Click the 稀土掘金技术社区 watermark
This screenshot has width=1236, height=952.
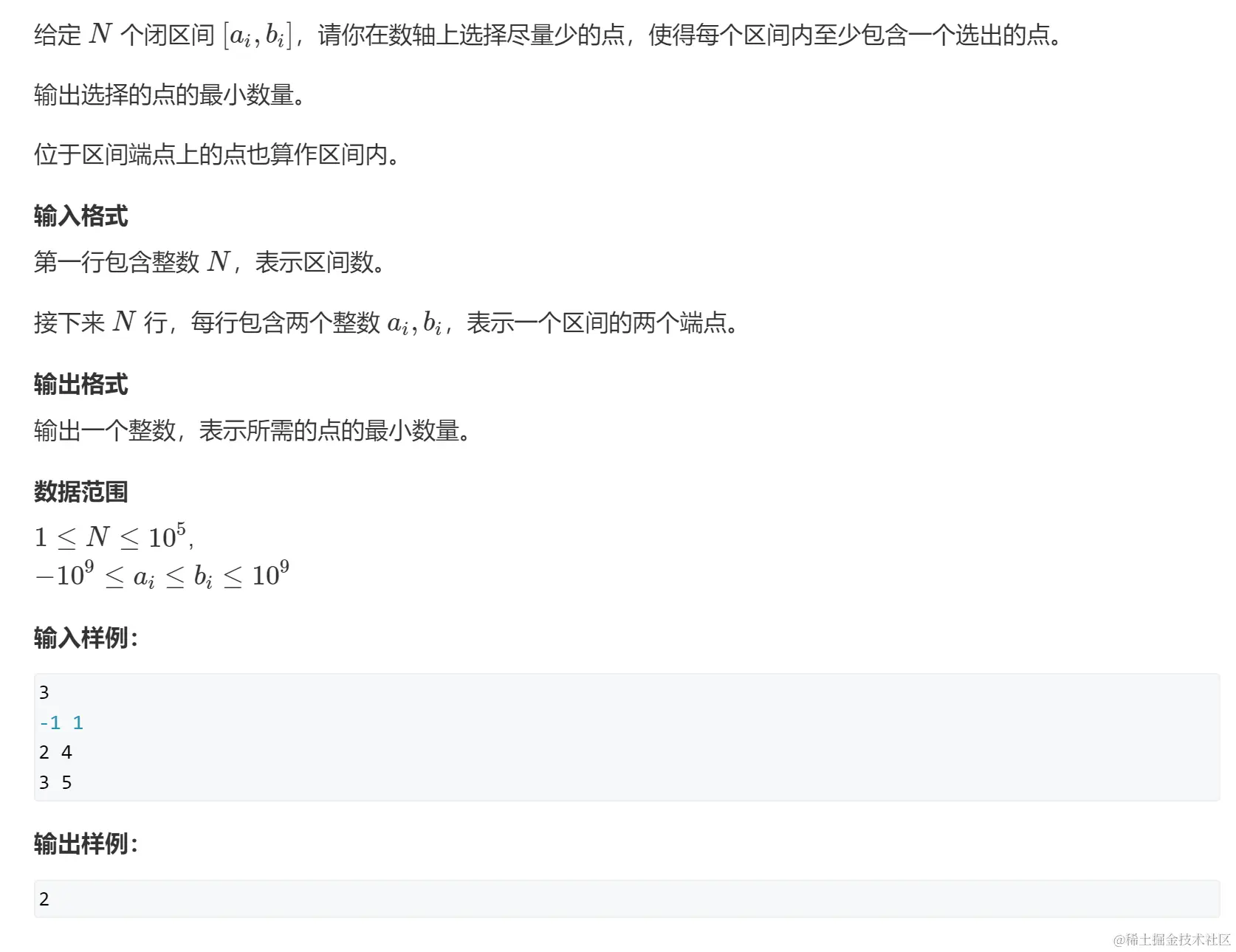1172,939
